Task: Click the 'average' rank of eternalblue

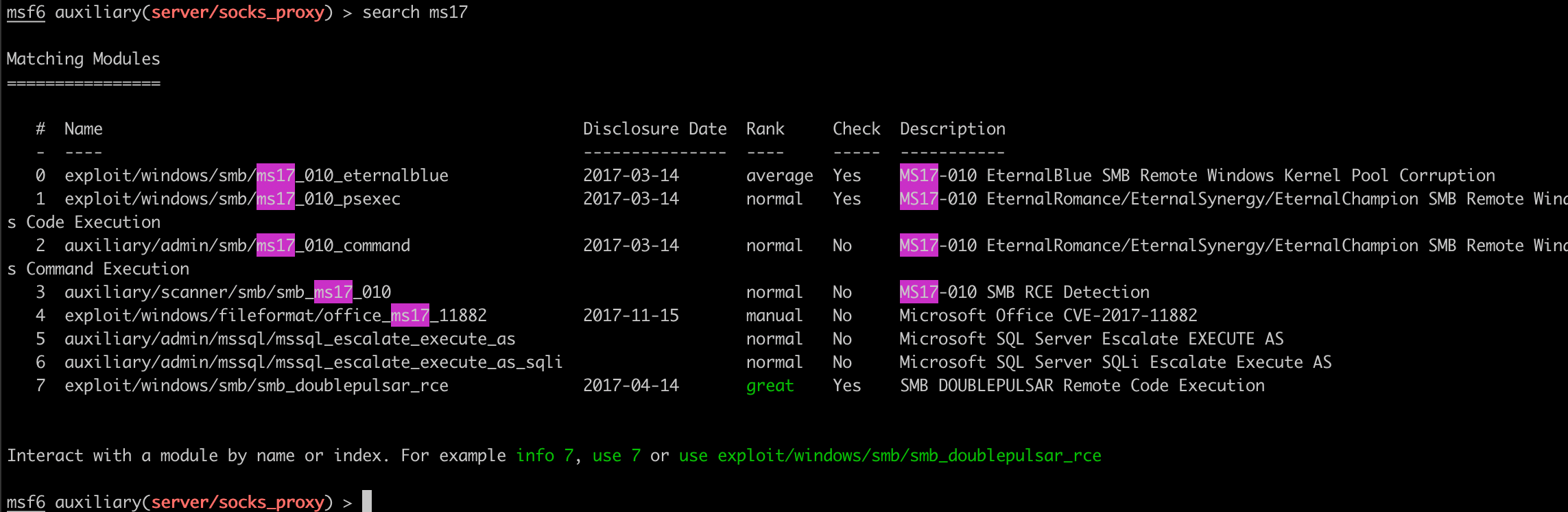Action: 779,176
